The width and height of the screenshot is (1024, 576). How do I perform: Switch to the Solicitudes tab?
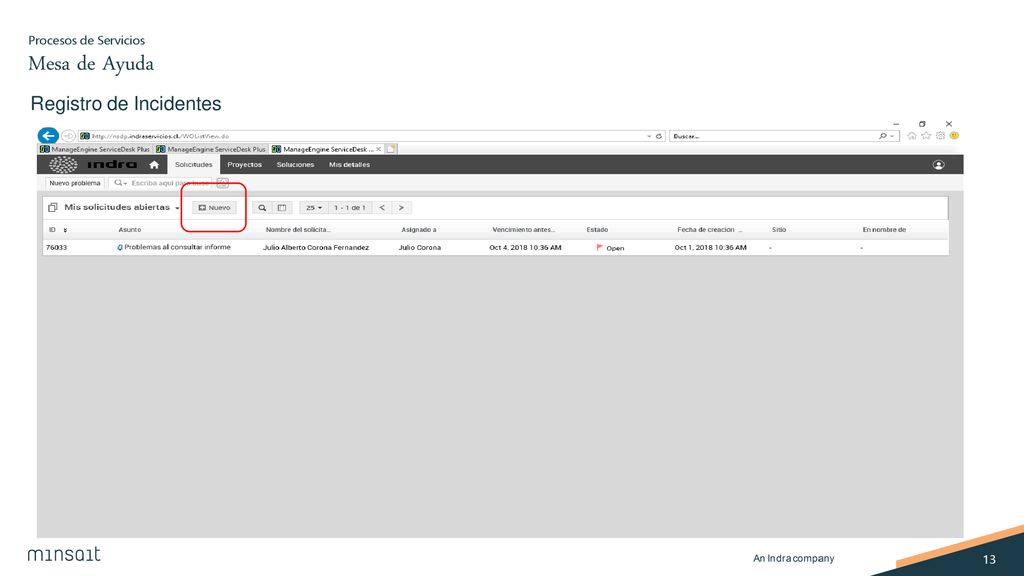click(x=193, y=165)
